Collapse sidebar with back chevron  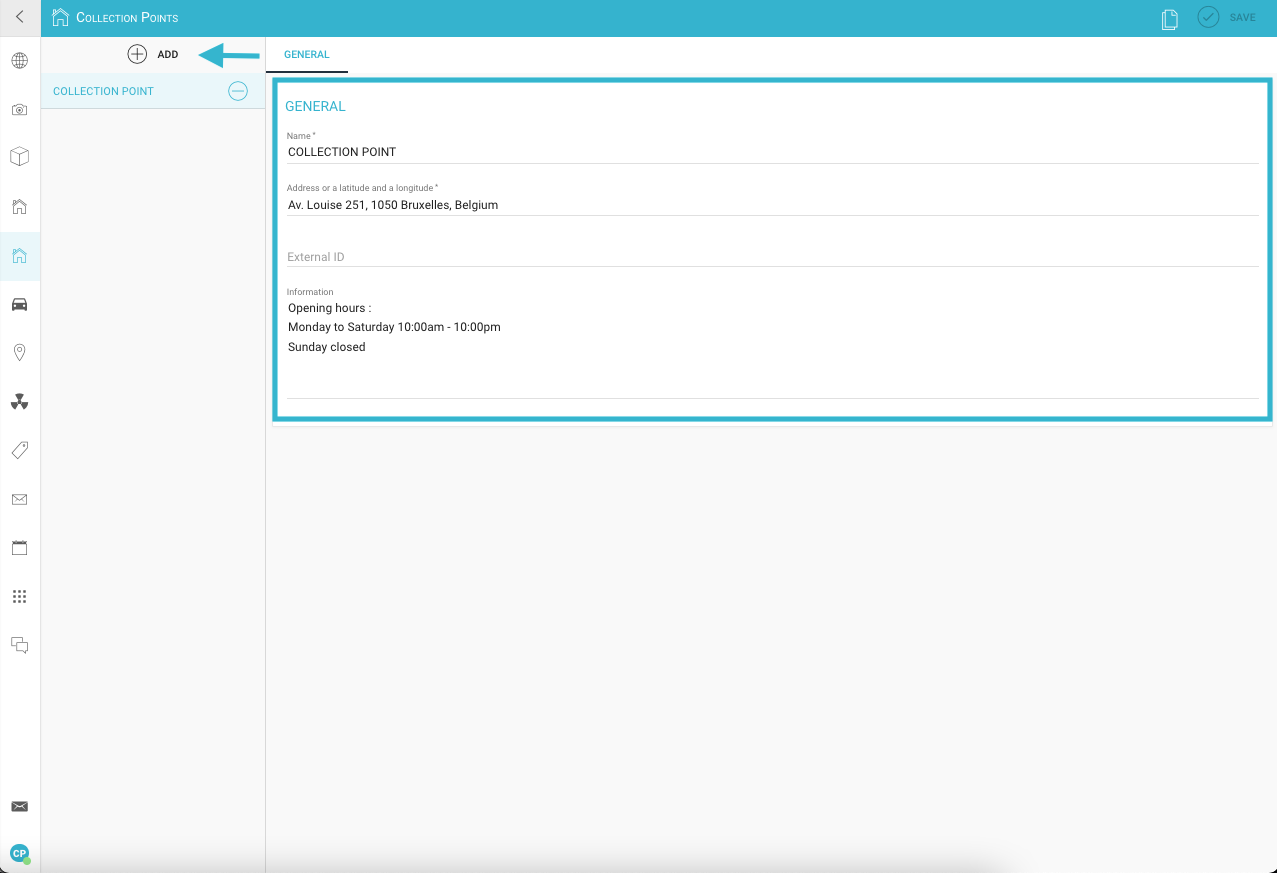point(19,17)
